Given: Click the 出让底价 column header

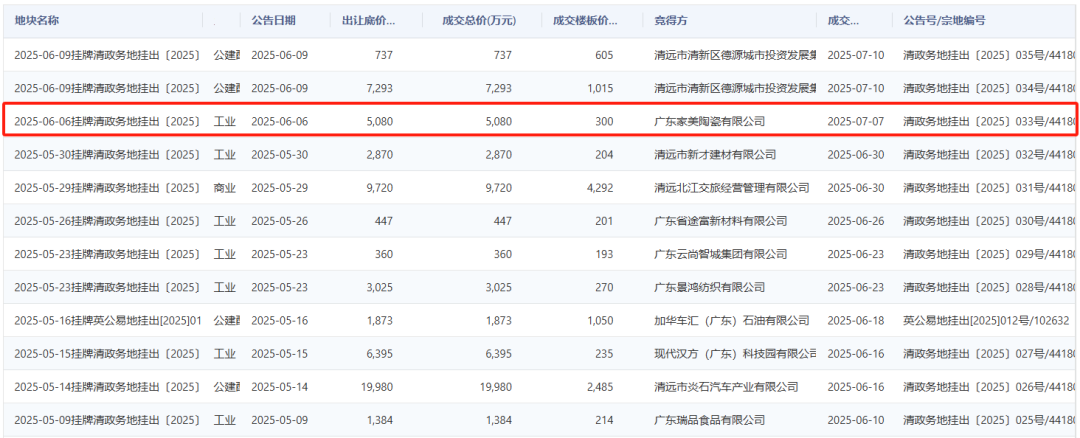Looking at the screenshot, I should click(x=368, y=20).
